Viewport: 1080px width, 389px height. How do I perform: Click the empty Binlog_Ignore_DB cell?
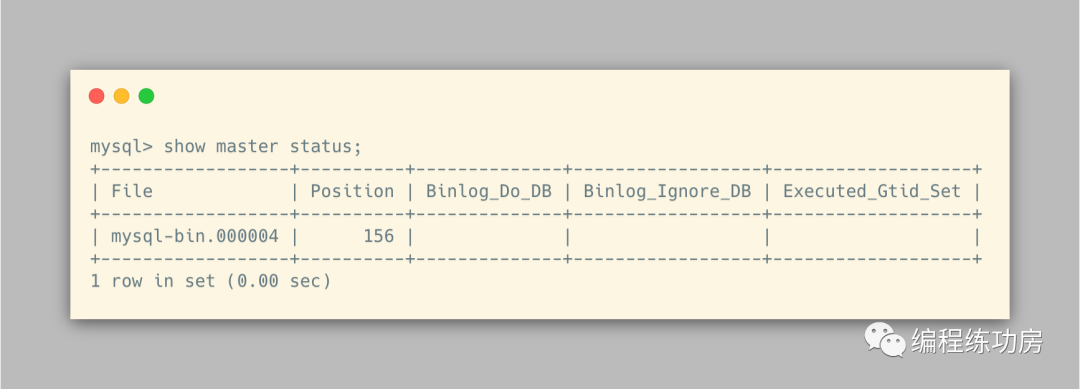click(x=667, y=237)
